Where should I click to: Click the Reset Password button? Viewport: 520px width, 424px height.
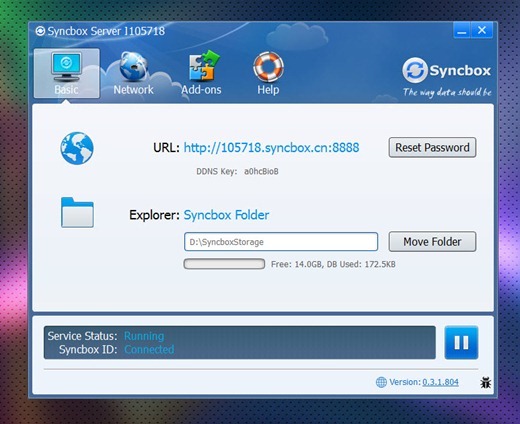click(x=432, y=147)
